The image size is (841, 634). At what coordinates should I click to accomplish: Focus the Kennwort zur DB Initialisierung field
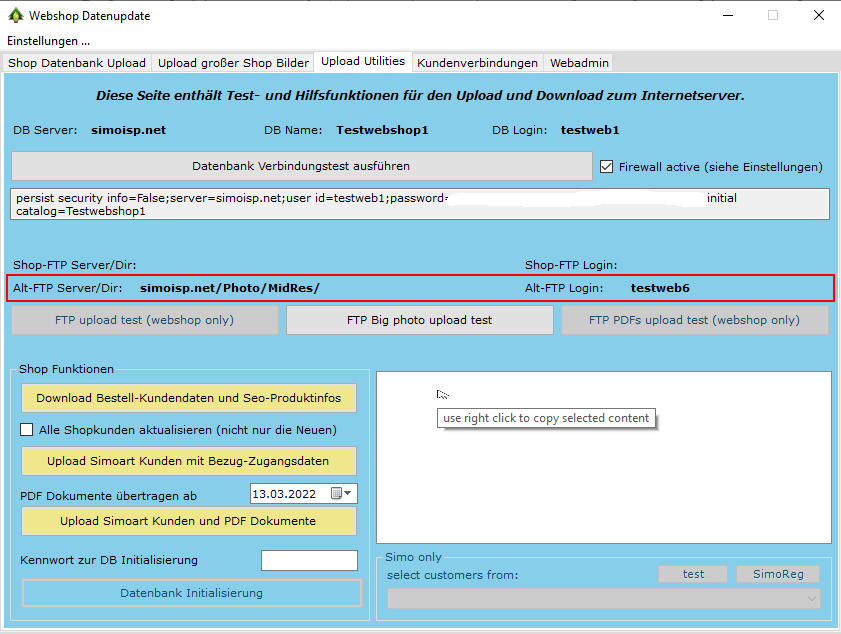click(x=308, y=560)
